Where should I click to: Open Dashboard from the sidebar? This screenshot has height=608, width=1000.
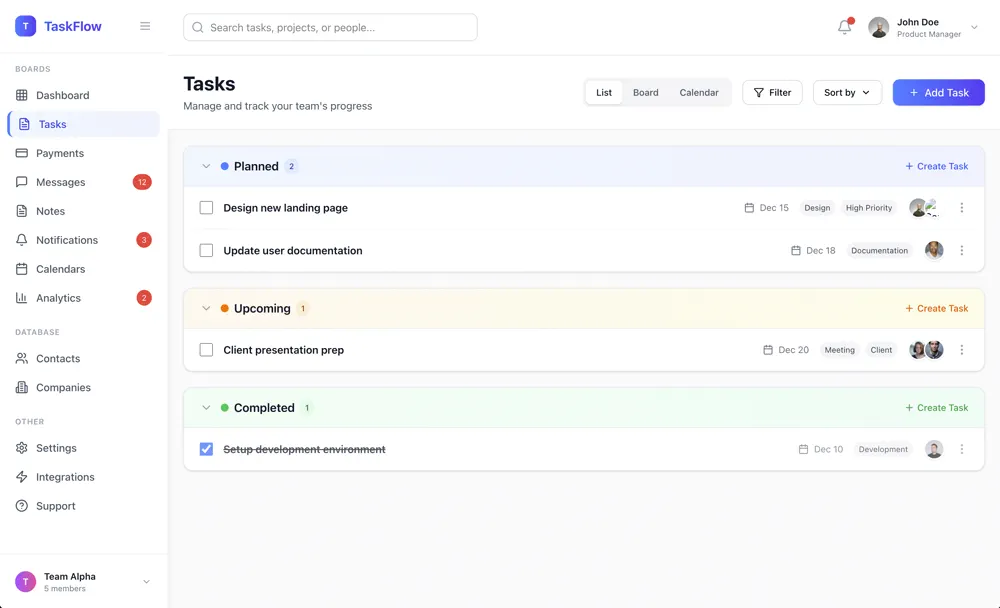pyautogui.click(x=62, y=95)
